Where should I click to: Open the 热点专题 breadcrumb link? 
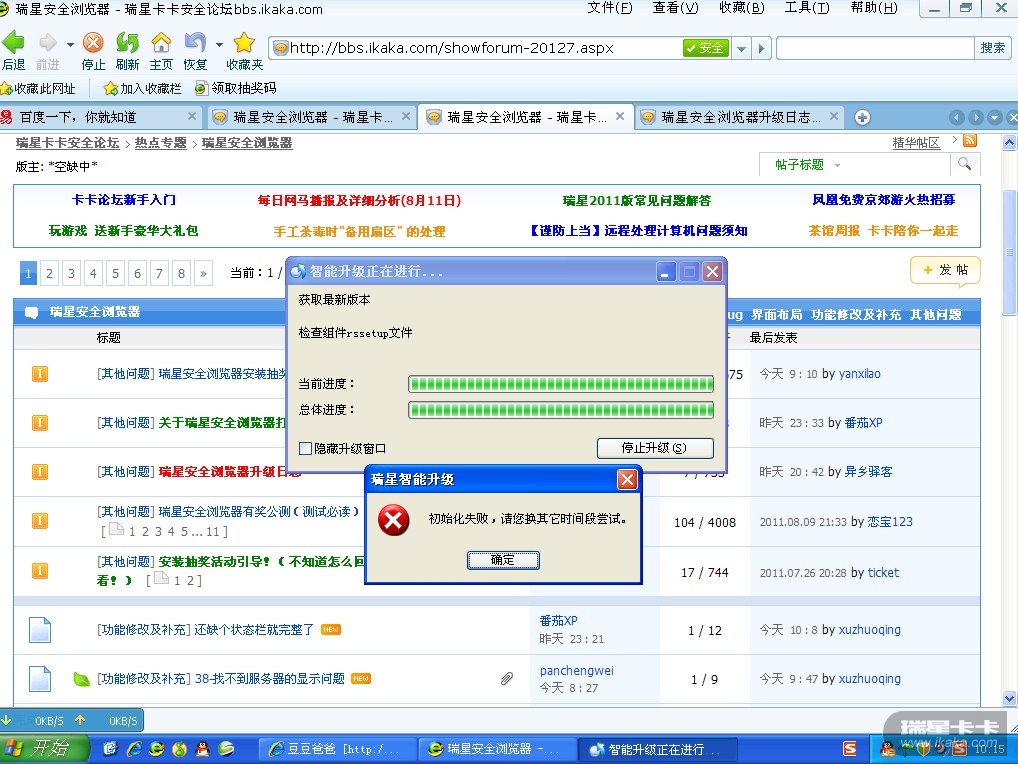tap(160, 143)
